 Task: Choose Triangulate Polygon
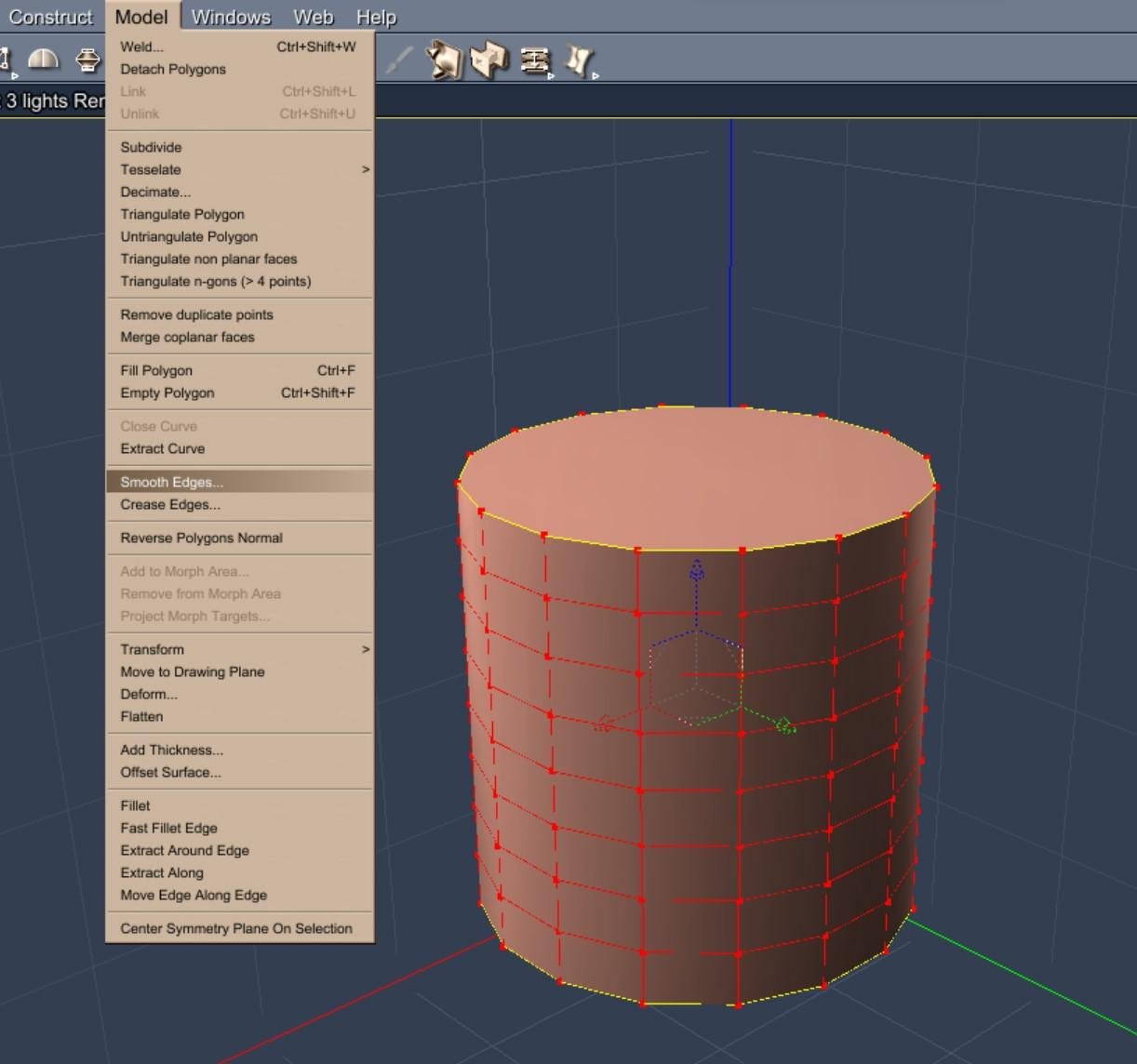240,214
